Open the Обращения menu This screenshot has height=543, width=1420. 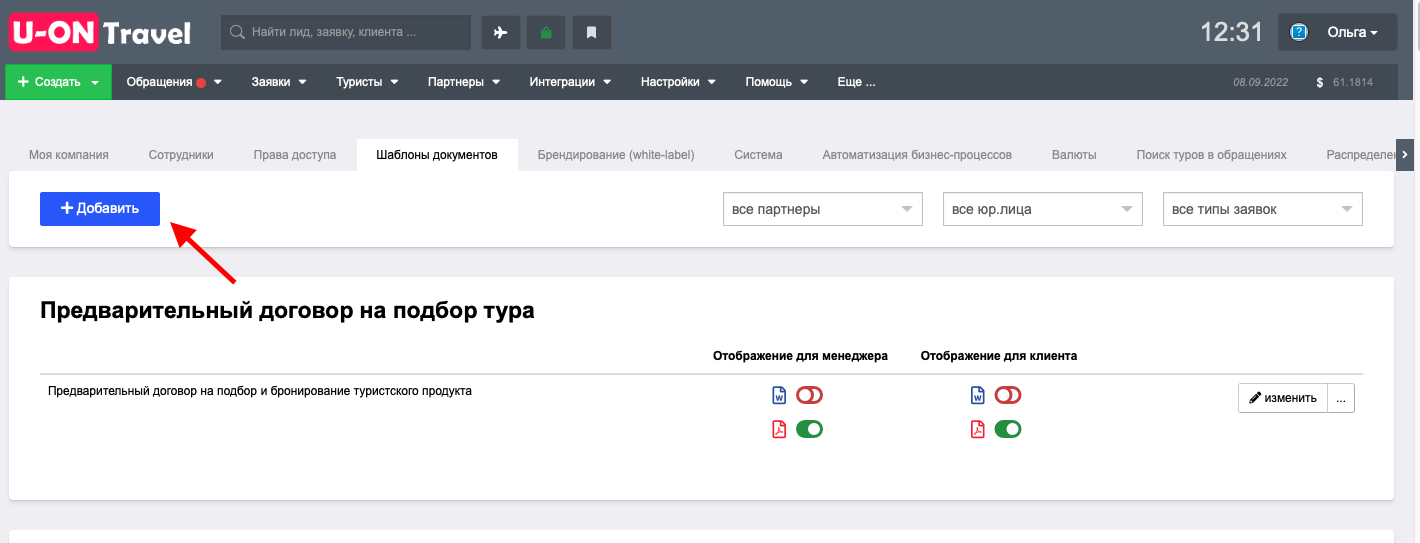click(x=174, y=82)
